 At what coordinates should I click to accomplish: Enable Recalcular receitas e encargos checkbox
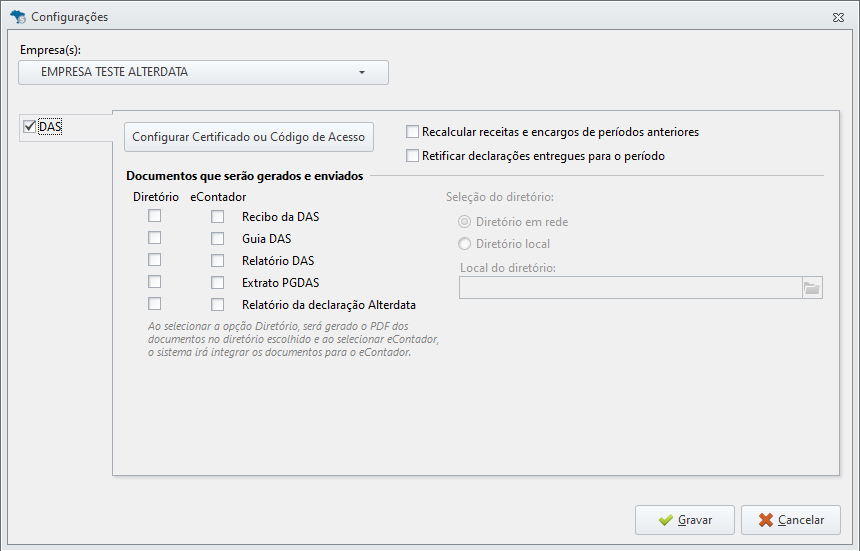click(x=412, y=132)
